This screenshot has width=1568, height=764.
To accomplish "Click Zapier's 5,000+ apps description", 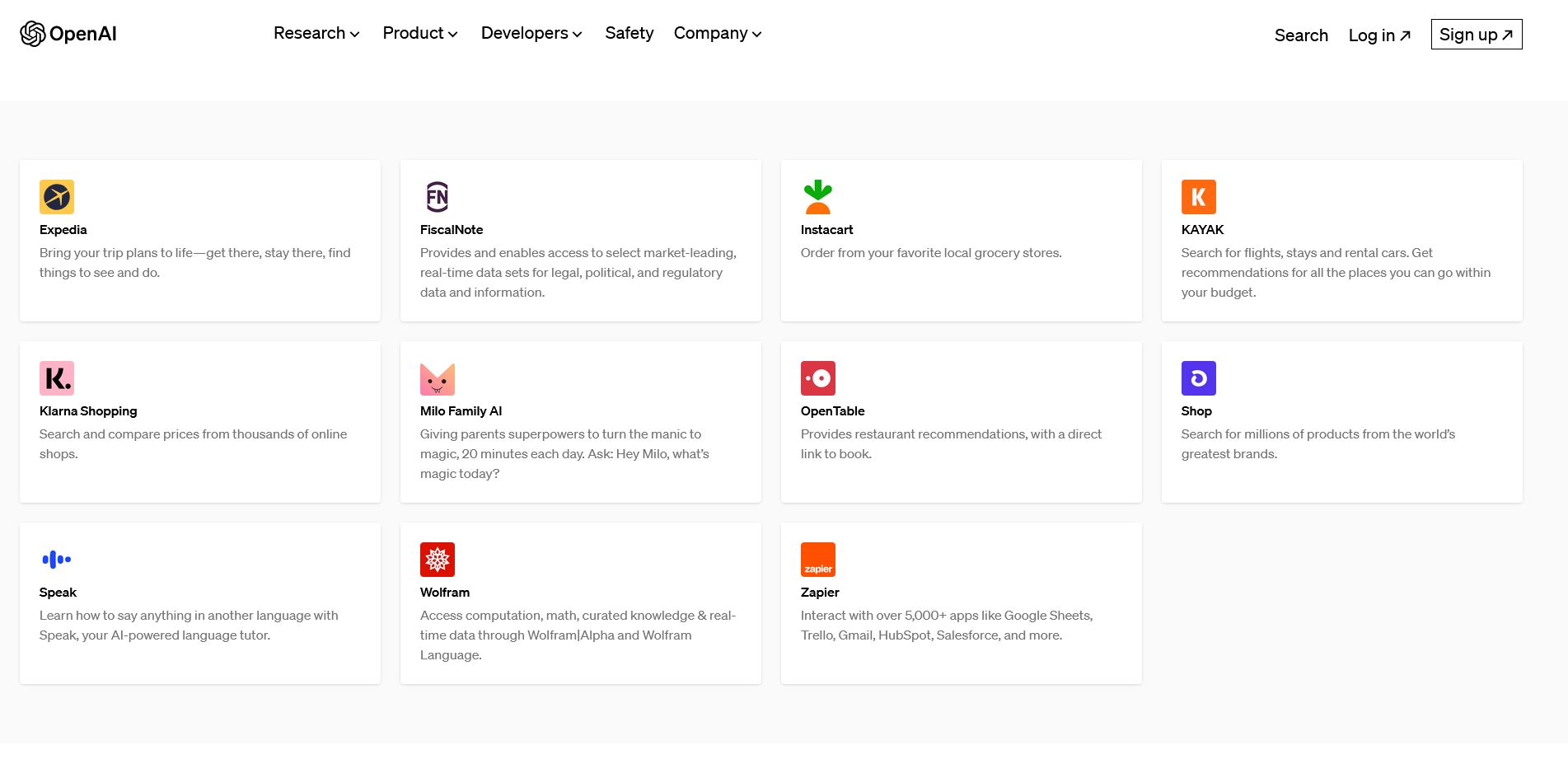I will (947, 626).
